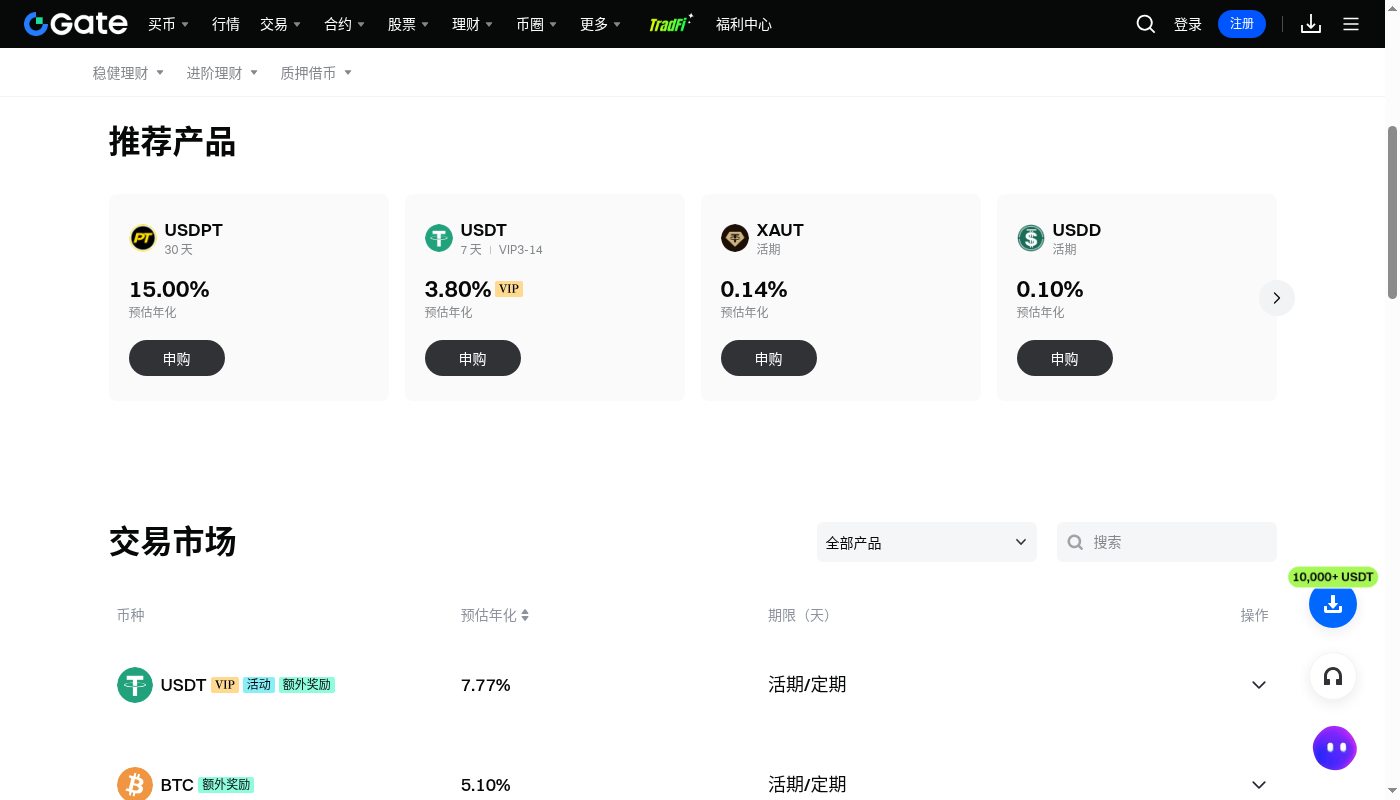Click the VIP tag in USDT row
Screen dimensions: 1400x800
coord(225,685)
